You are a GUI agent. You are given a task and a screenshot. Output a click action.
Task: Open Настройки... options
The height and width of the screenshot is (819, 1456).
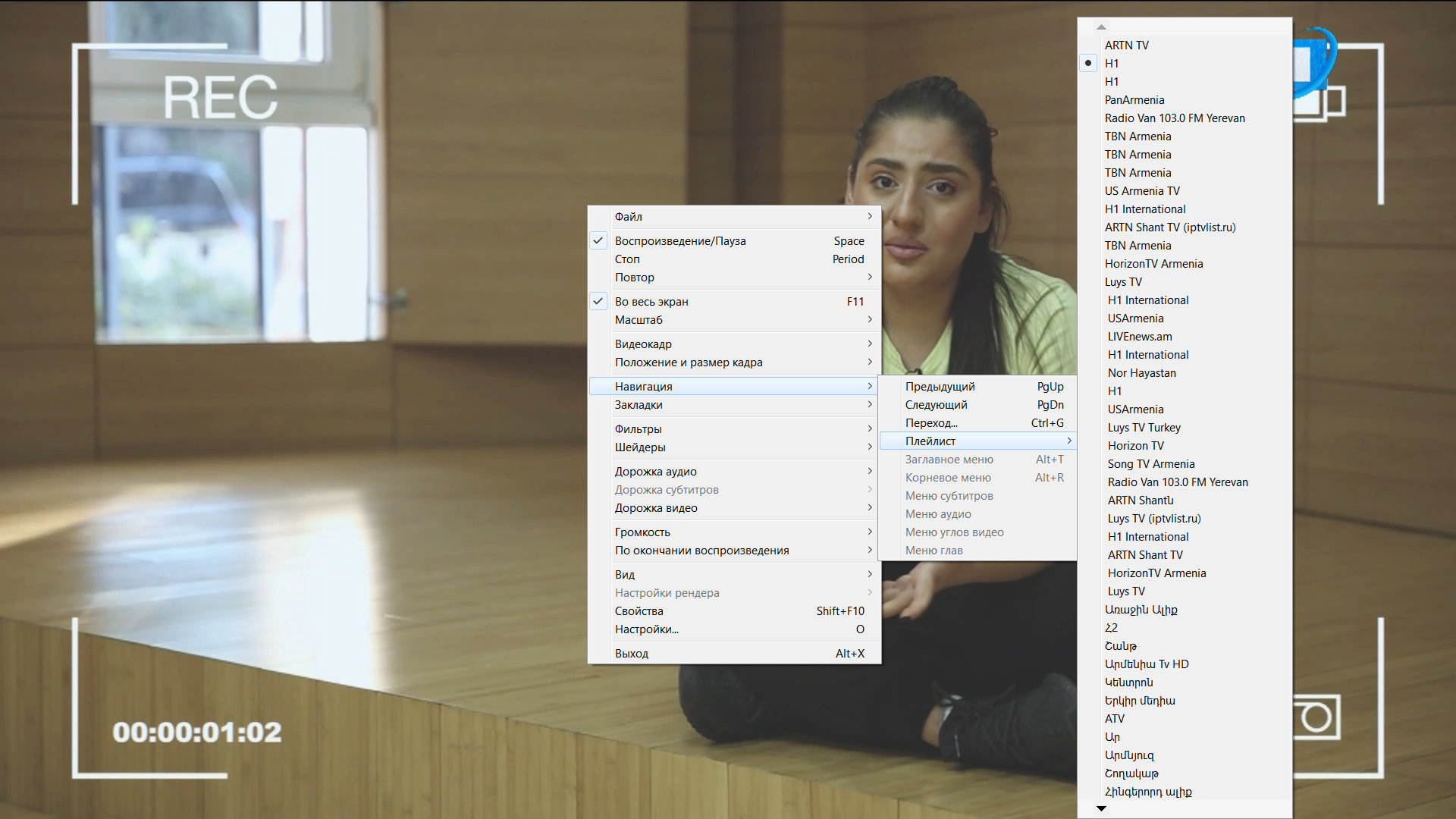646,629
